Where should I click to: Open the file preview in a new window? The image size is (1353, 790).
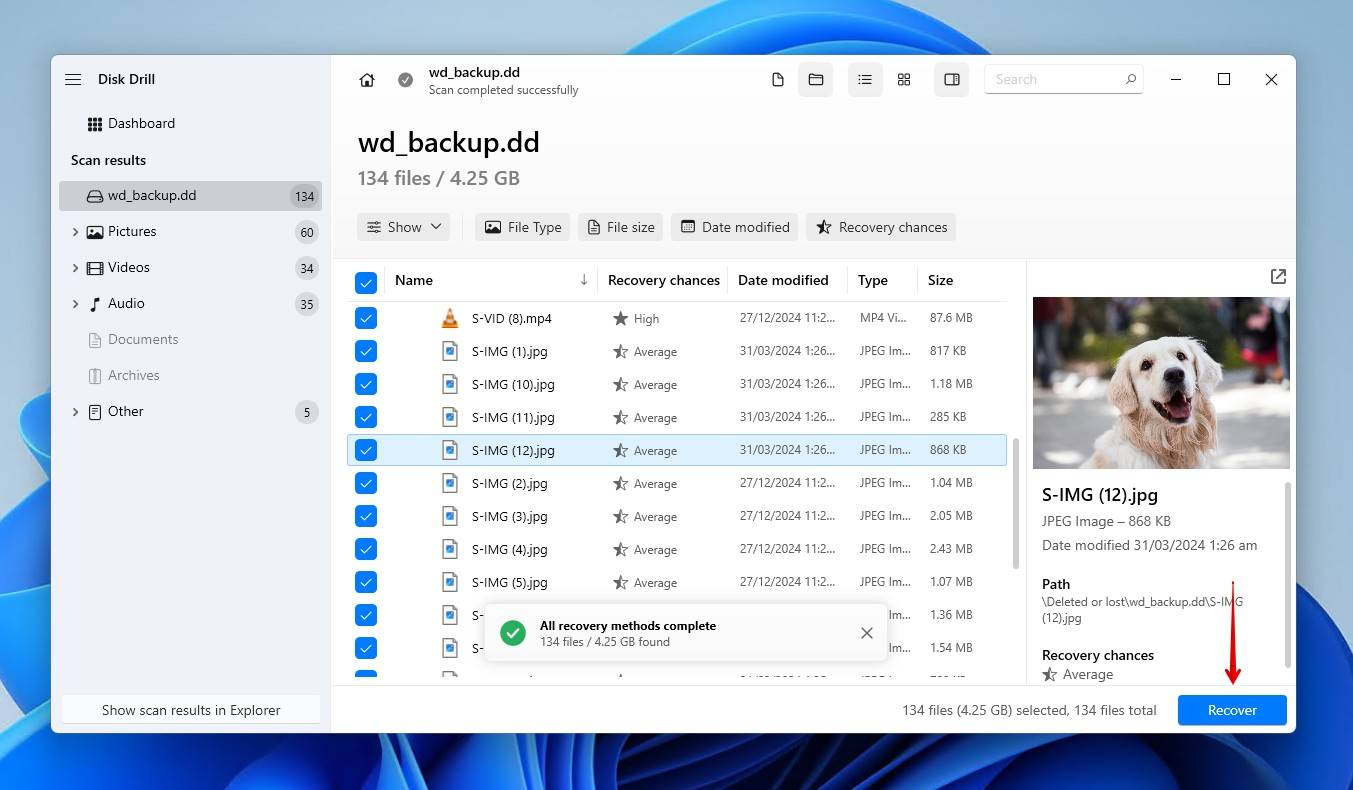[1278, 276]
